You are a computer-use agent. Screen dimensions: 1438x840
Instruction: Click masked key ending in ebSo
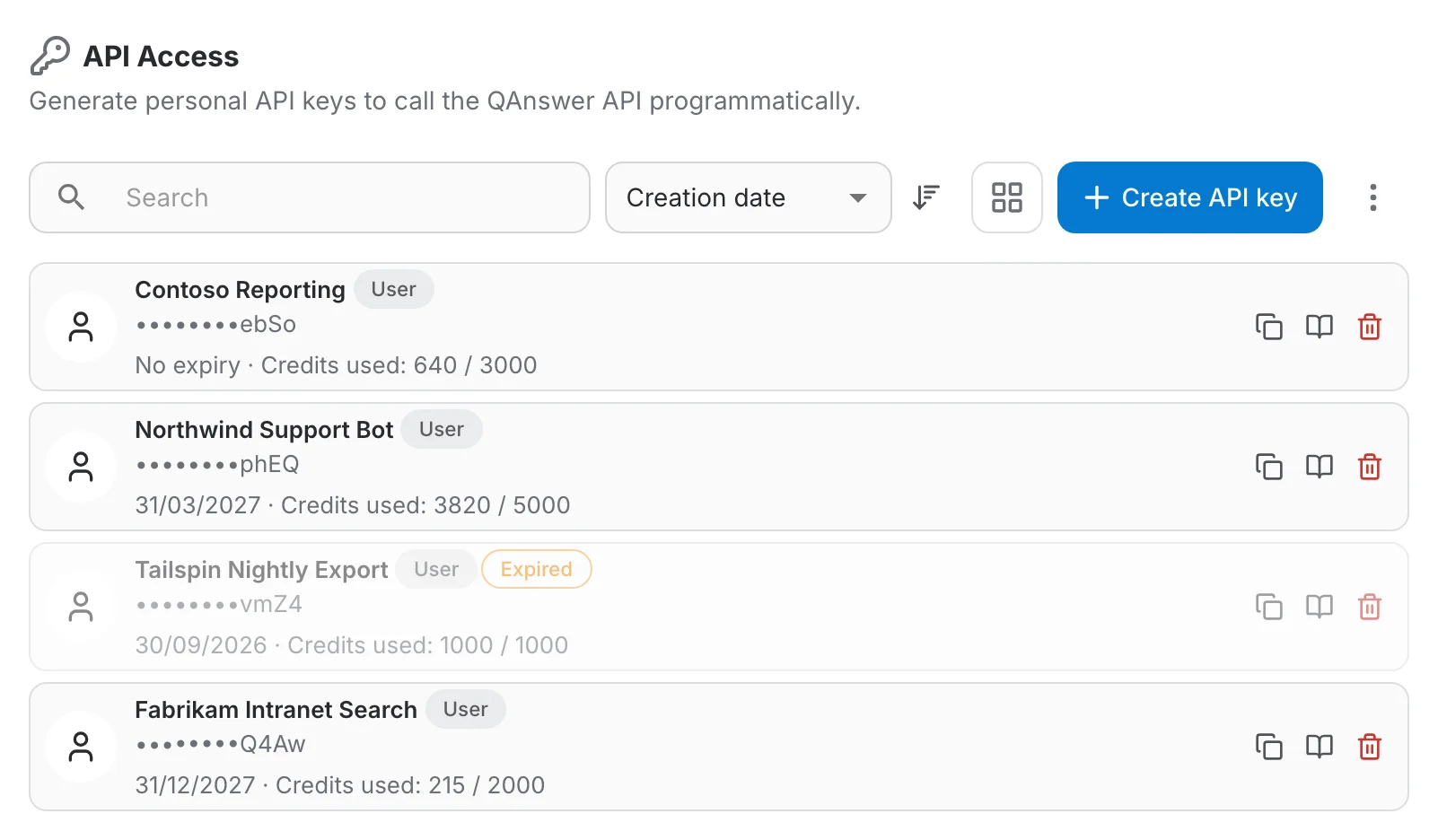click(215, 324)
